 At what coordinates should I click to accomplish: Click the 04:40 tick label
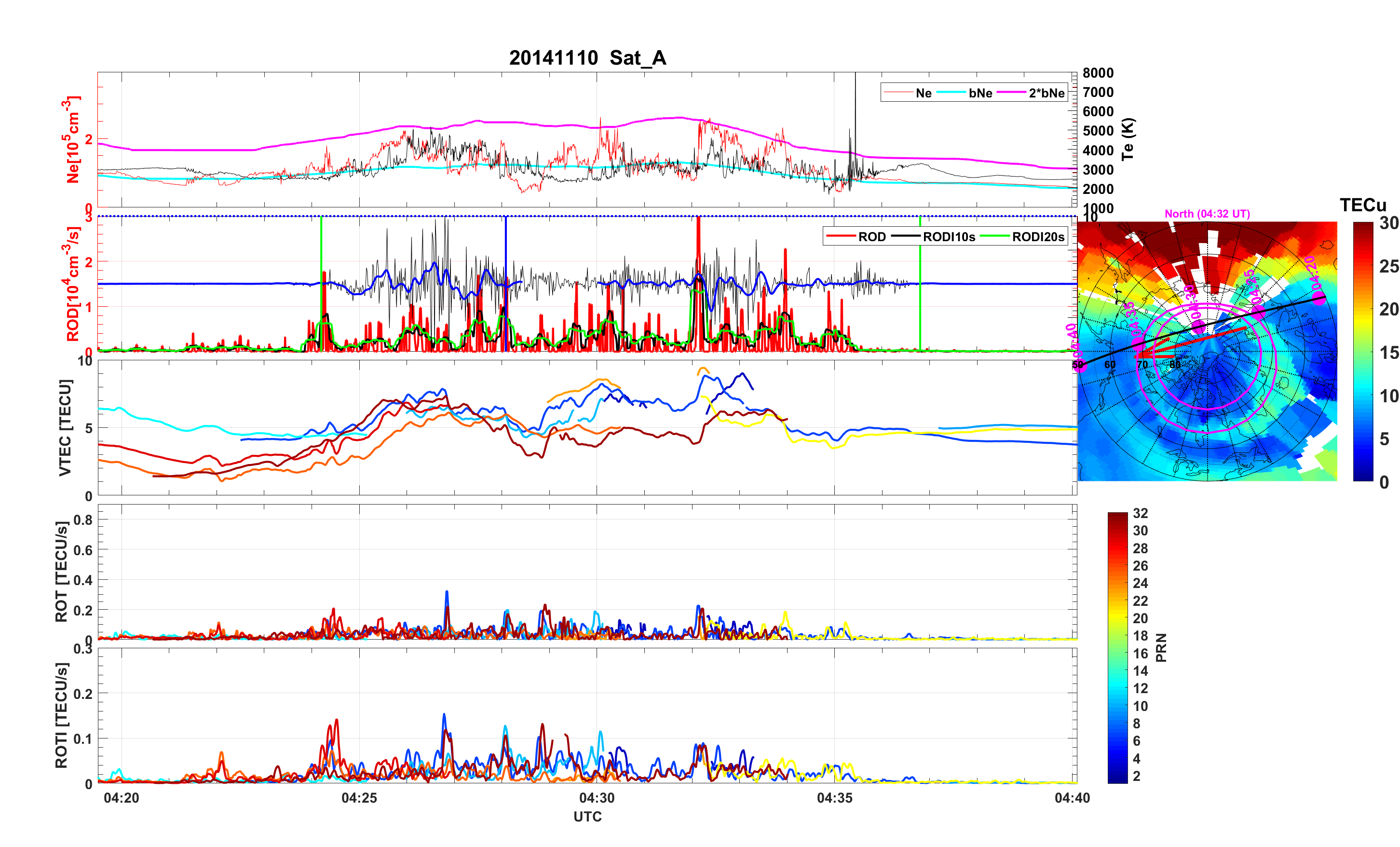(1072, 798)
